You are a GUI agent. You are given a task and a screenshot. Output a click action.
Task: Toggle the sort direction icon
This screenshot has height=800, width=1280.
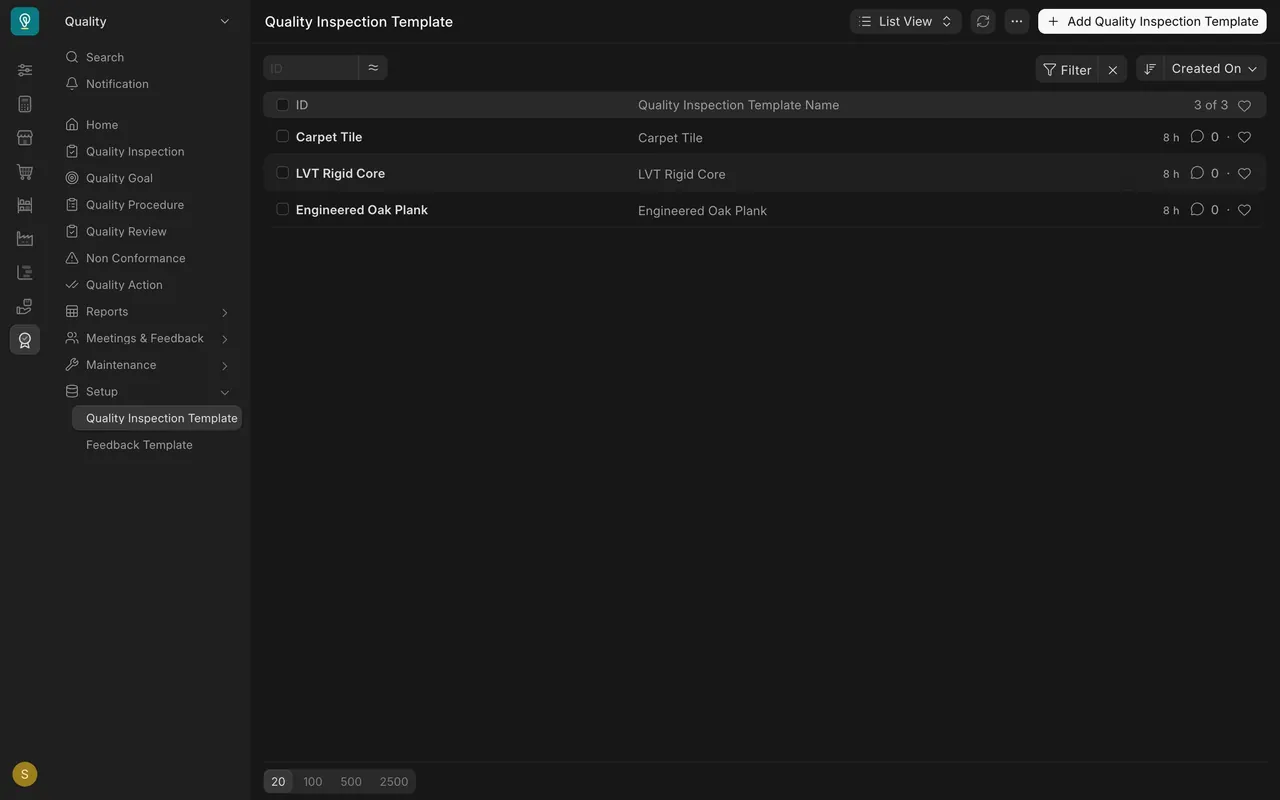click(x=1150, y=68)
